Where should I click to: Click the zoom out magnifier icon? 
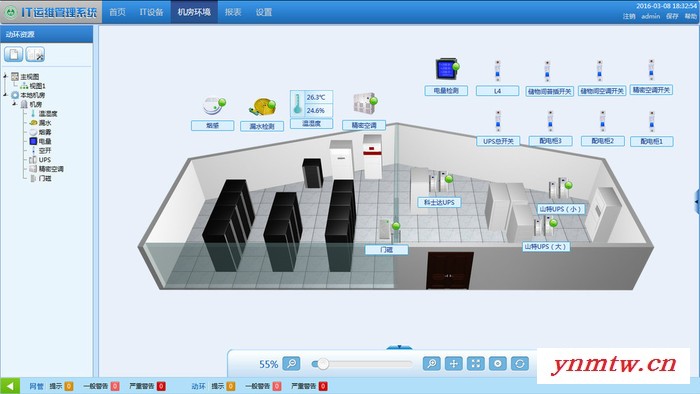coord(292,364)
